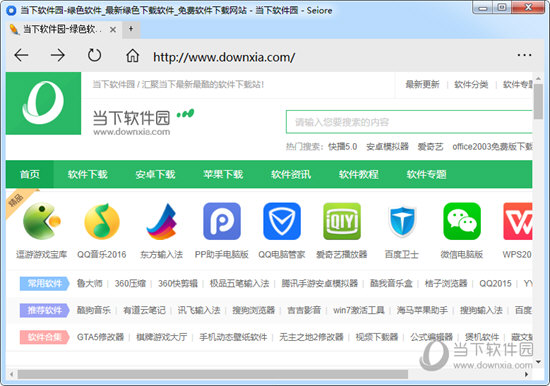Open the 极品五笔输入法 link
Screen dimensions: 550x386
(239, 283)
